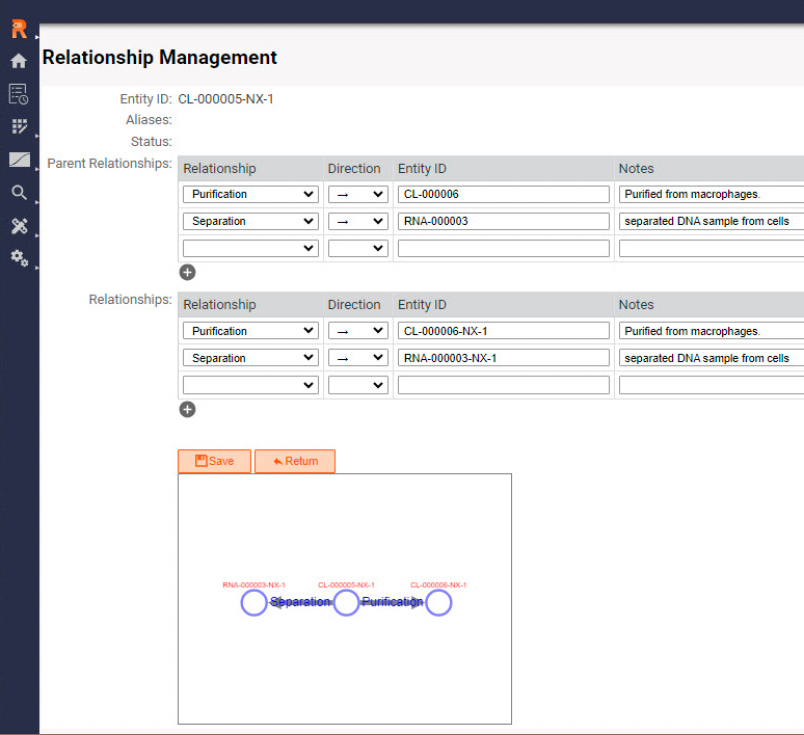The image size is (804, 735).
Task: Open the Search magnifier sidebar icon
Action: 19,193
